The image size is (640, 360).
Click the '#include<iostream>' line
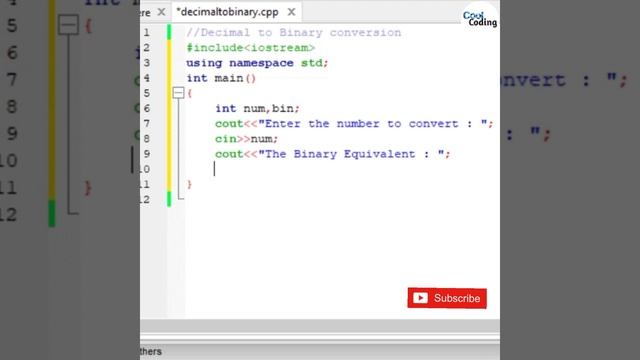[x=250, y=48]
